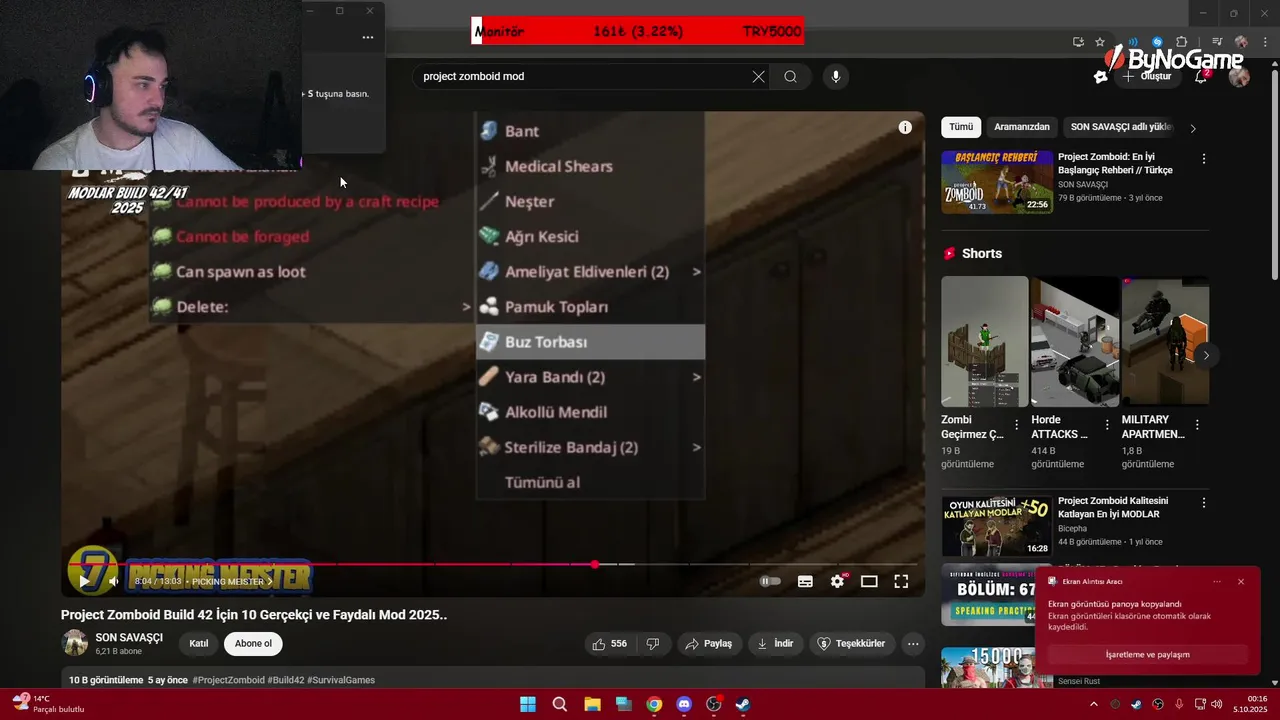
Task: Show next Shorts with the arrow
Action: pos(1206,355)
